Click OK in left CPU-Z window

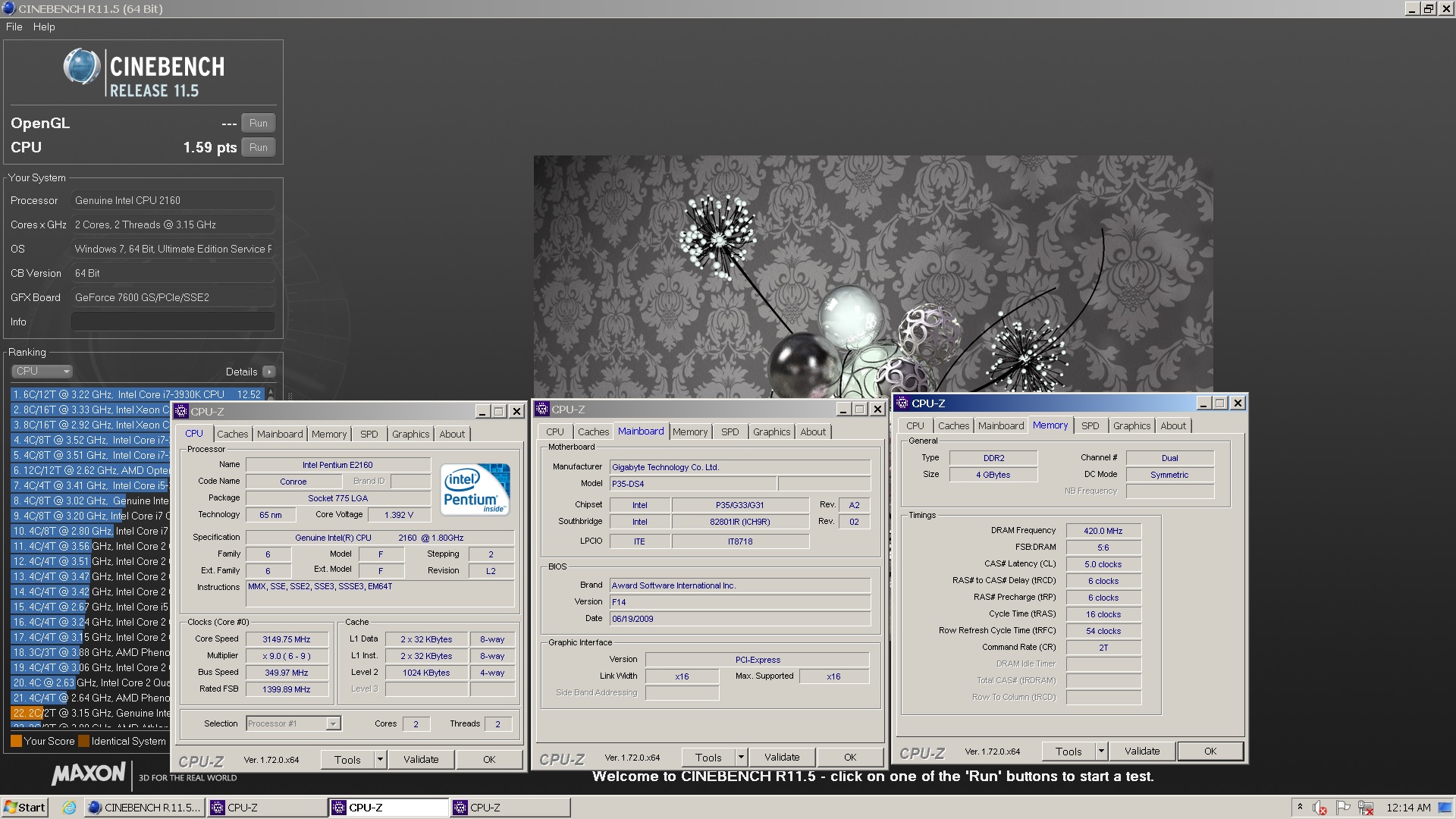pos(489,759)
